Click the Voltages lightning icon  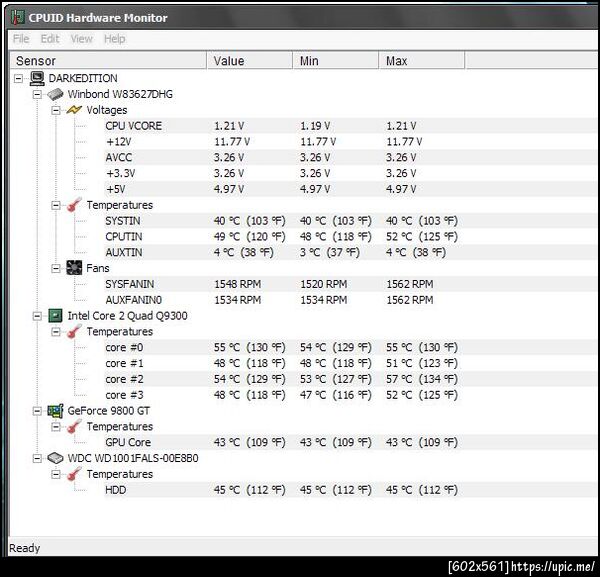pos(74,110)
